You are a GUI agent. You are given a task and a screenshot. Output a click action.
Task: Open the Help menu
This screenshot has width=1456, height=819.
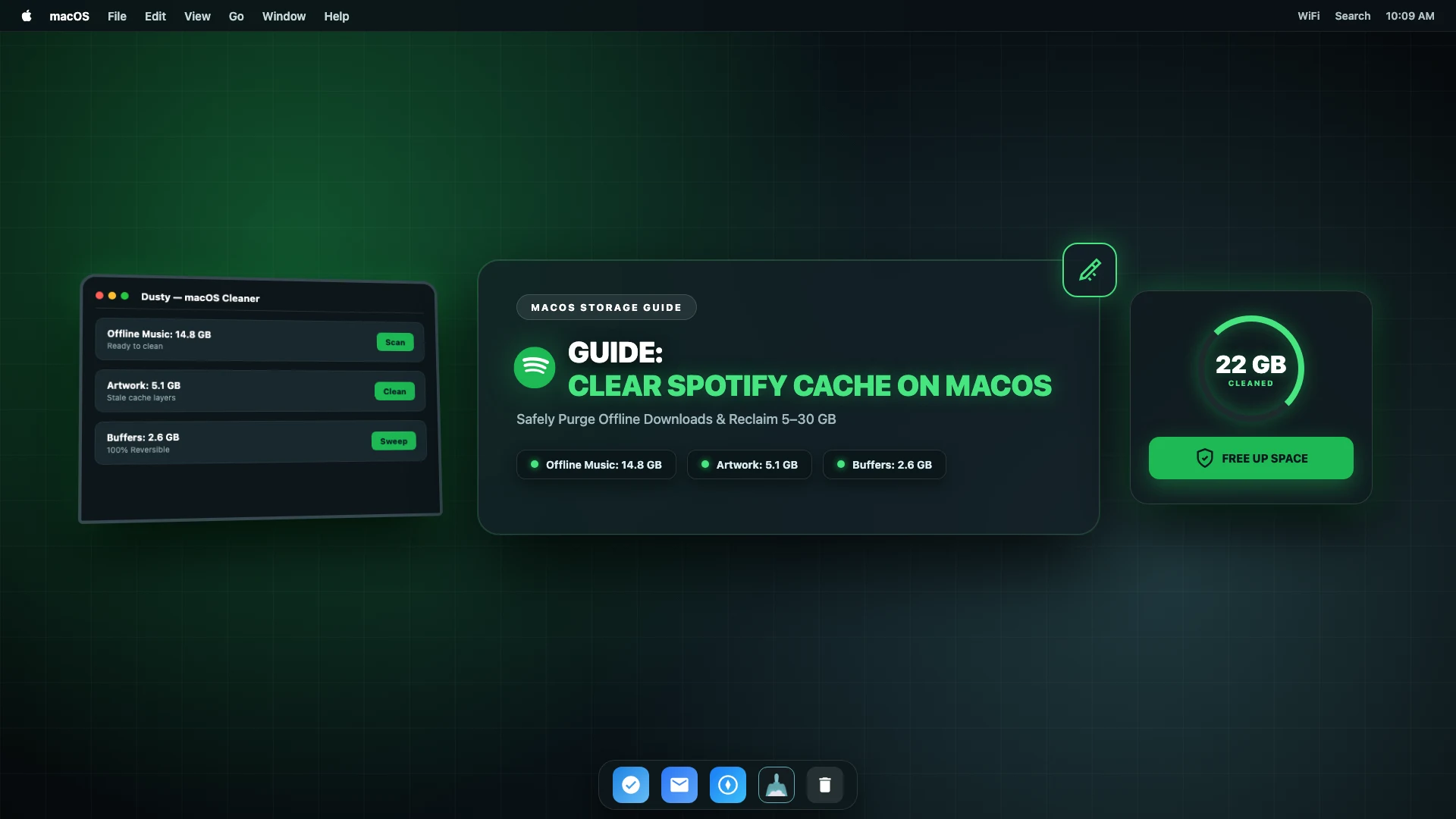[x=337, y=16]
